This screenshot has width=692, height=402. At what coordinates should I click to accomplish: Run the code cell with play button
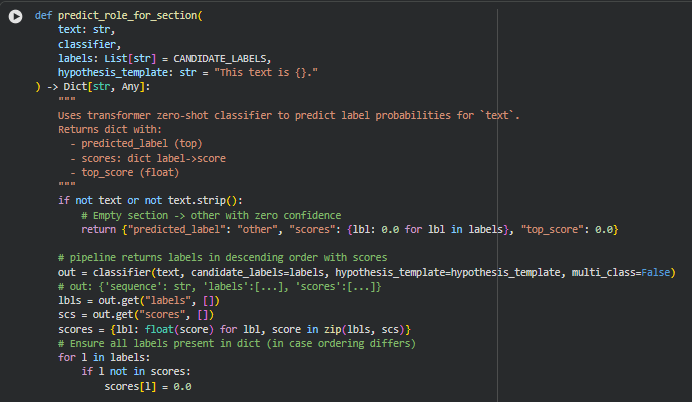tap(14, 18)
